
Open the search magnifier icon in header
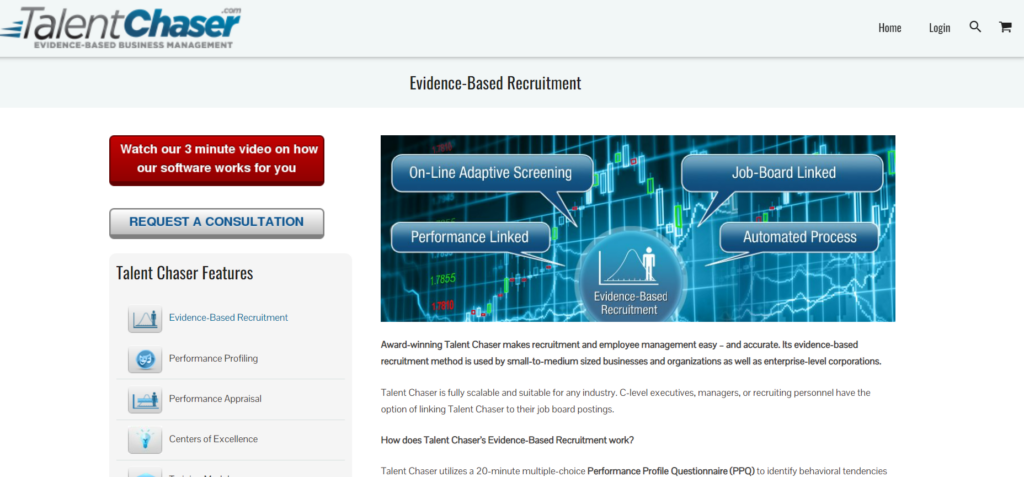tap(975, 27)
